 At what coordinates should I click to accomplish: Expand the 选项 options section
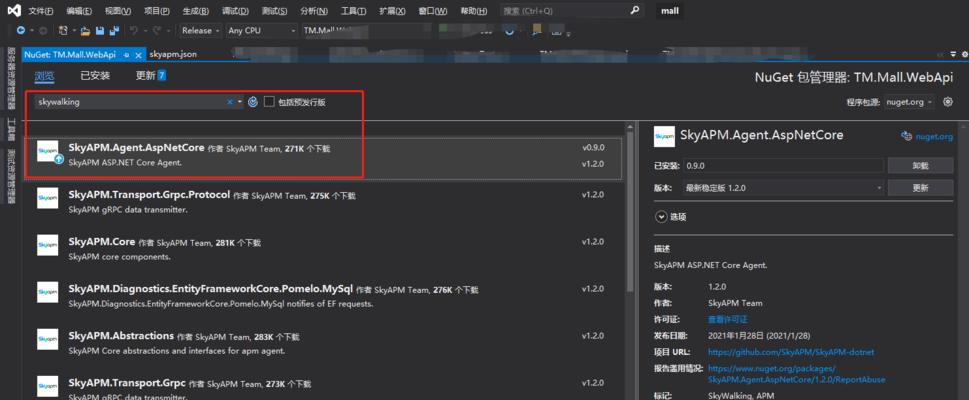661,217
